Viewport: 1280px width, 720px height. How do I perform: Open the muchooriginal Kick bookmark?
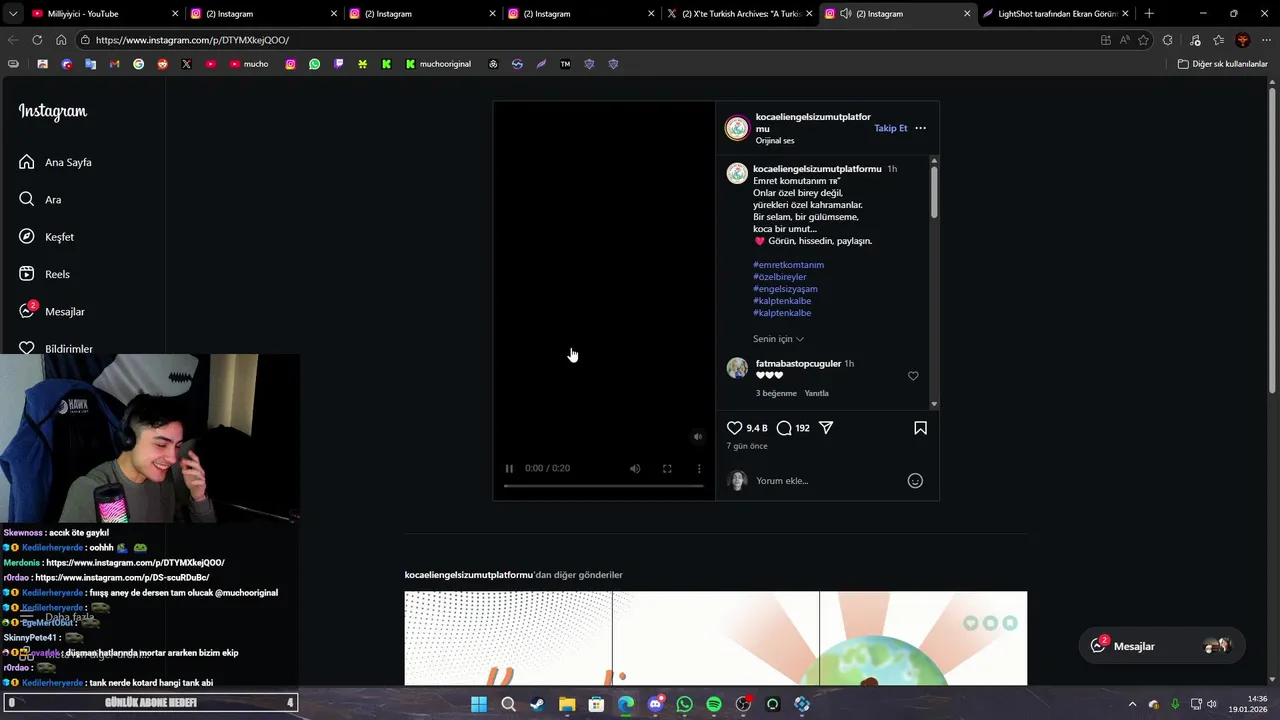(438, 64)
